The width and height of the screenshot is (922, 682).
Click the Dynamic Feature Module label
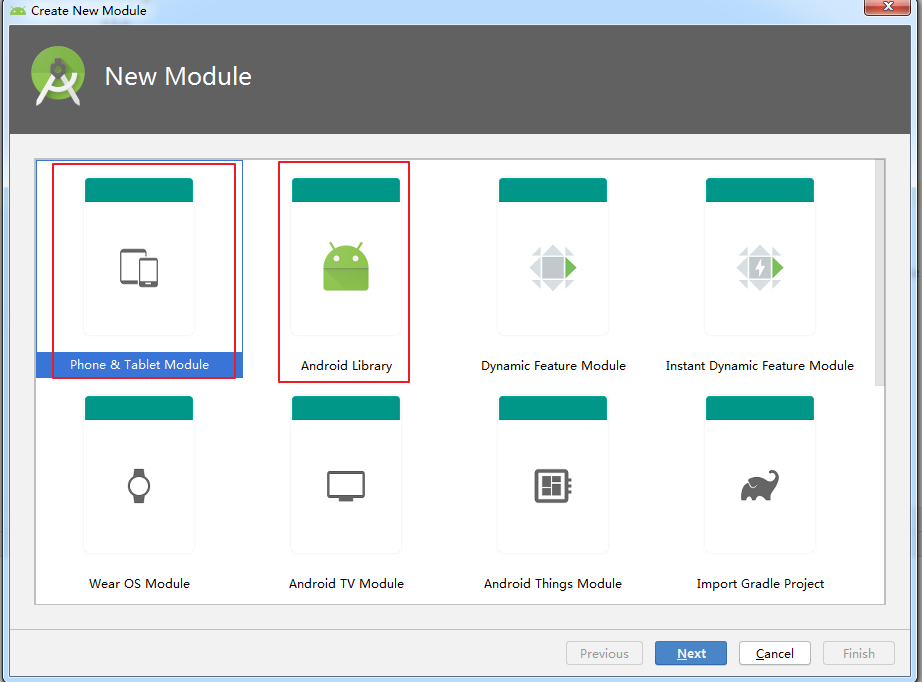553,366
